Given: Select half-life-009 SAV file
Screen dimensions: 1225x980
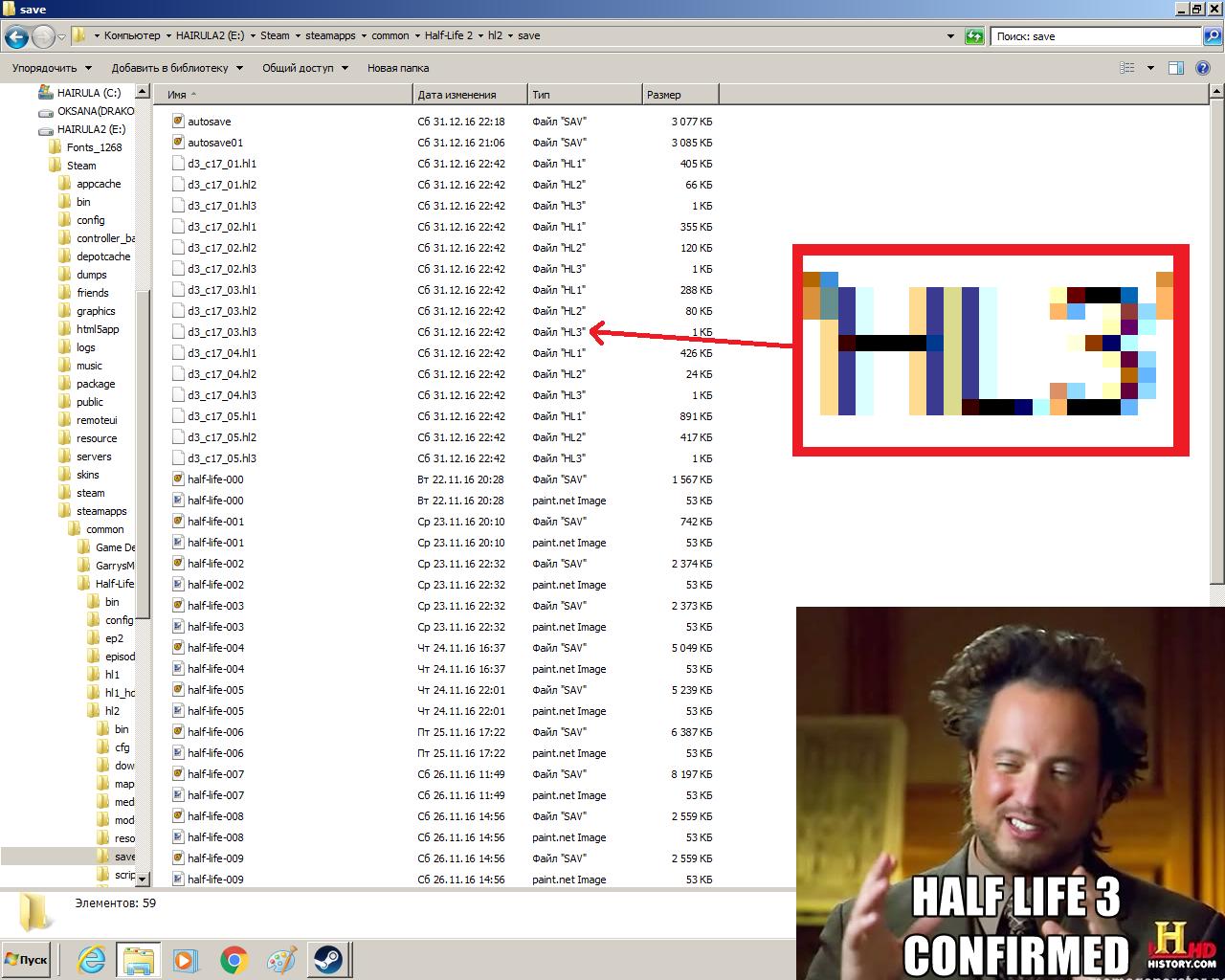Looking at the screenshot, I should click(215, 858).
